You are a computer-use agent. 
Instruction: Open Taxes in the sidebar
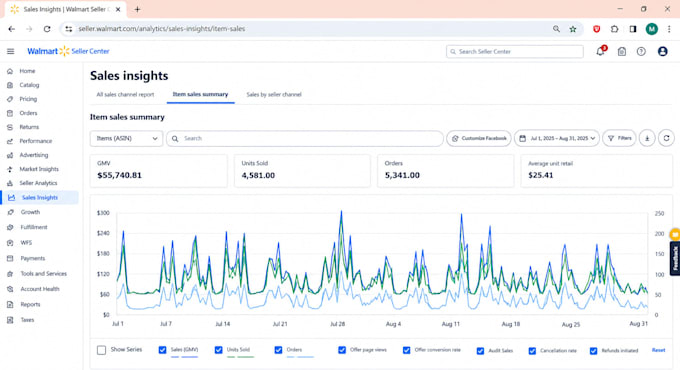tap(27, 320)
